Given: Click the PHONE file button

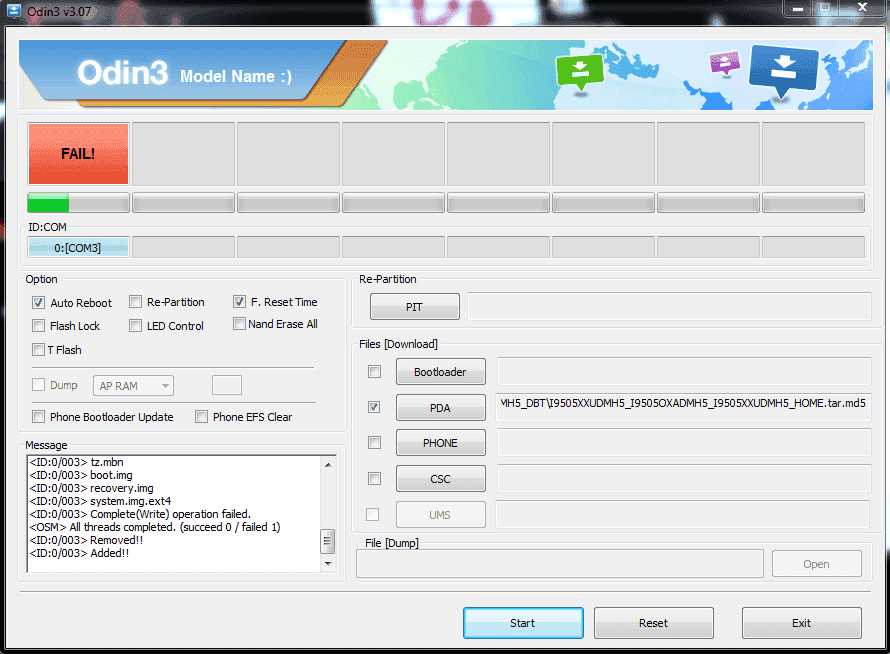Looking at the screenshot, I should [440, 443].
